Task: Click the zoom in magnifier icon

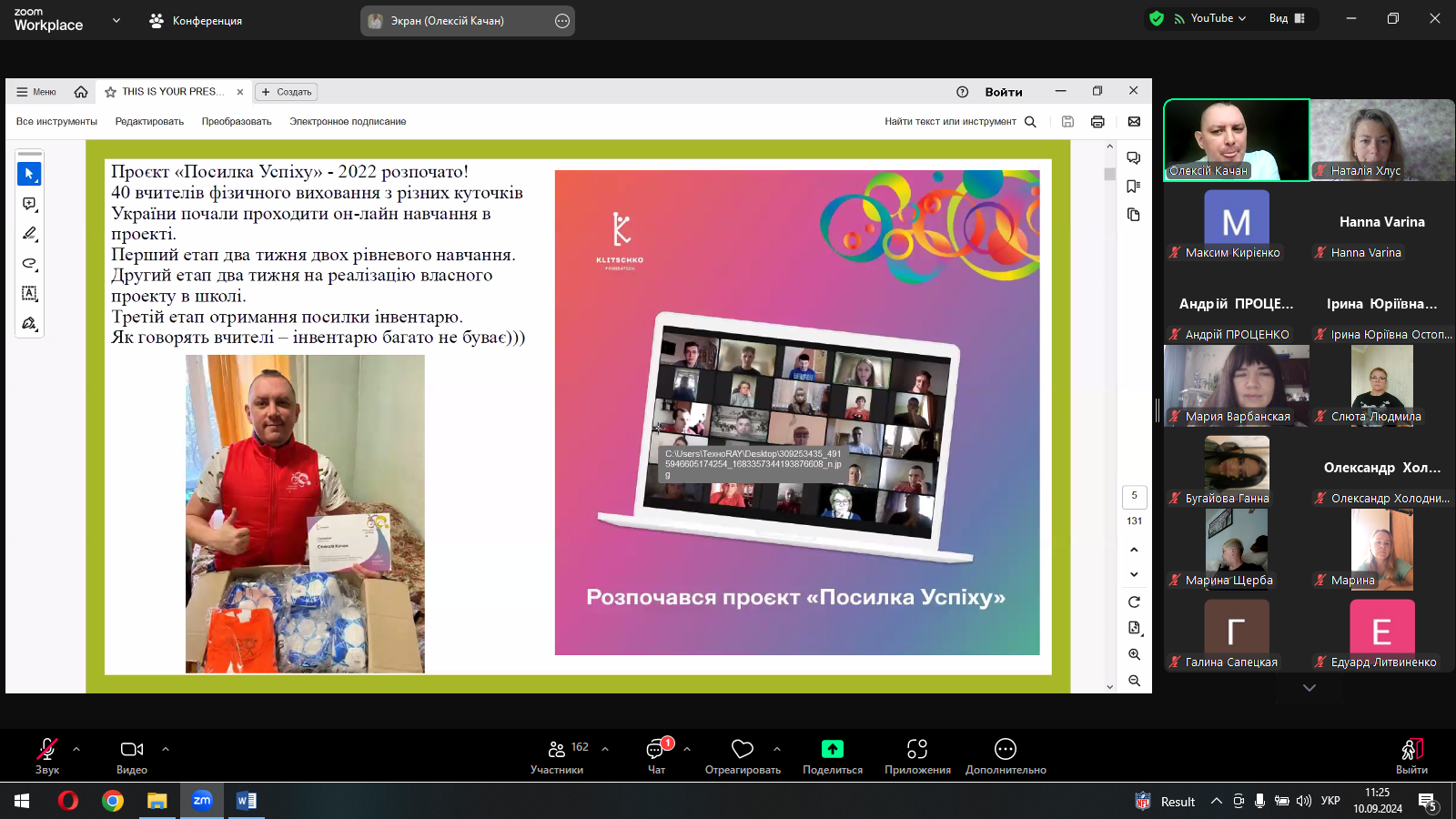Action: coord(1134,654)
